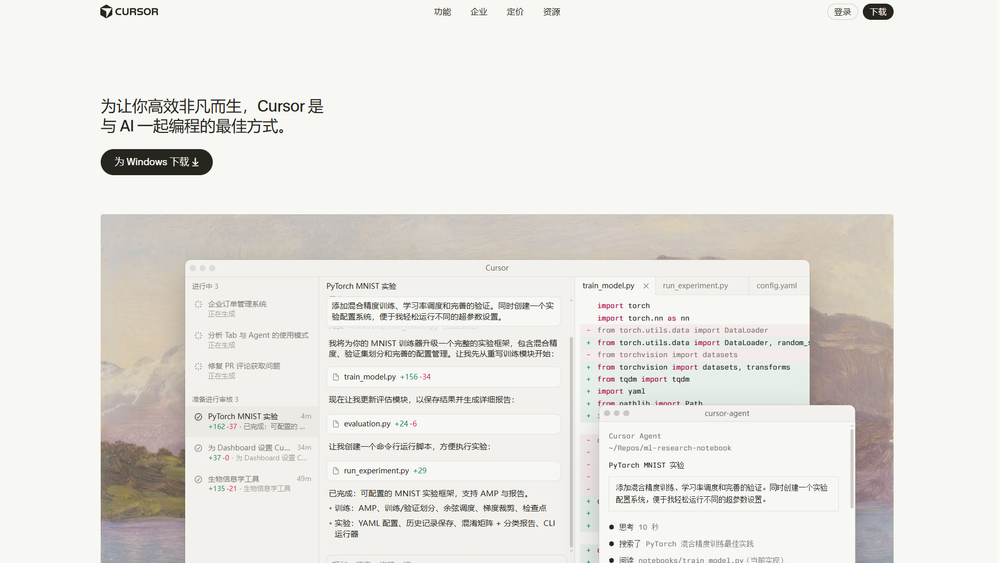Image resolution: width=1000 pixels, height=563 pixels.
Task: Click check icon beside 生物信息学工具
Action: click(198, 479)
